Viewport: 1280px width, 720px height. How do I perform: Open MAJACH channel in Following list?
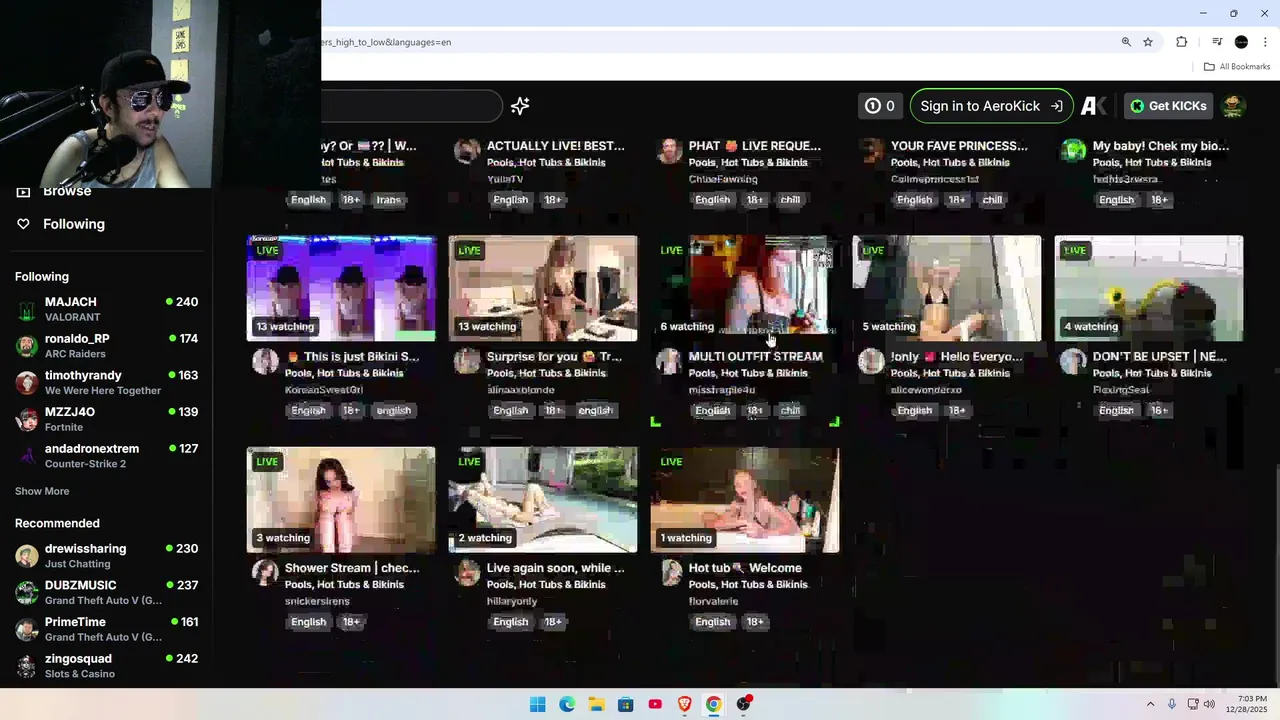(106, 309)
